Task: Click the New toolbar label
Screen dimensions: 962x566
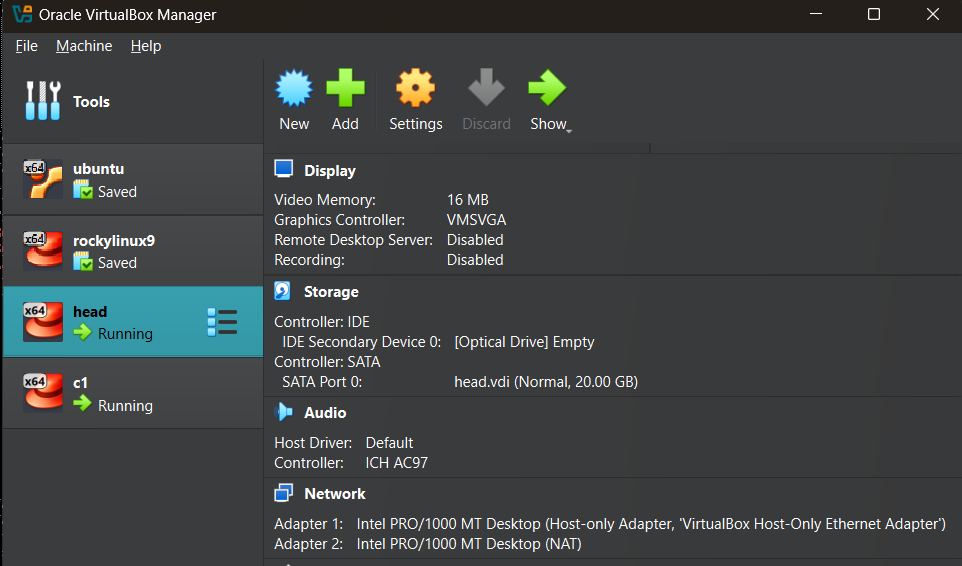Action: point(294,124)
